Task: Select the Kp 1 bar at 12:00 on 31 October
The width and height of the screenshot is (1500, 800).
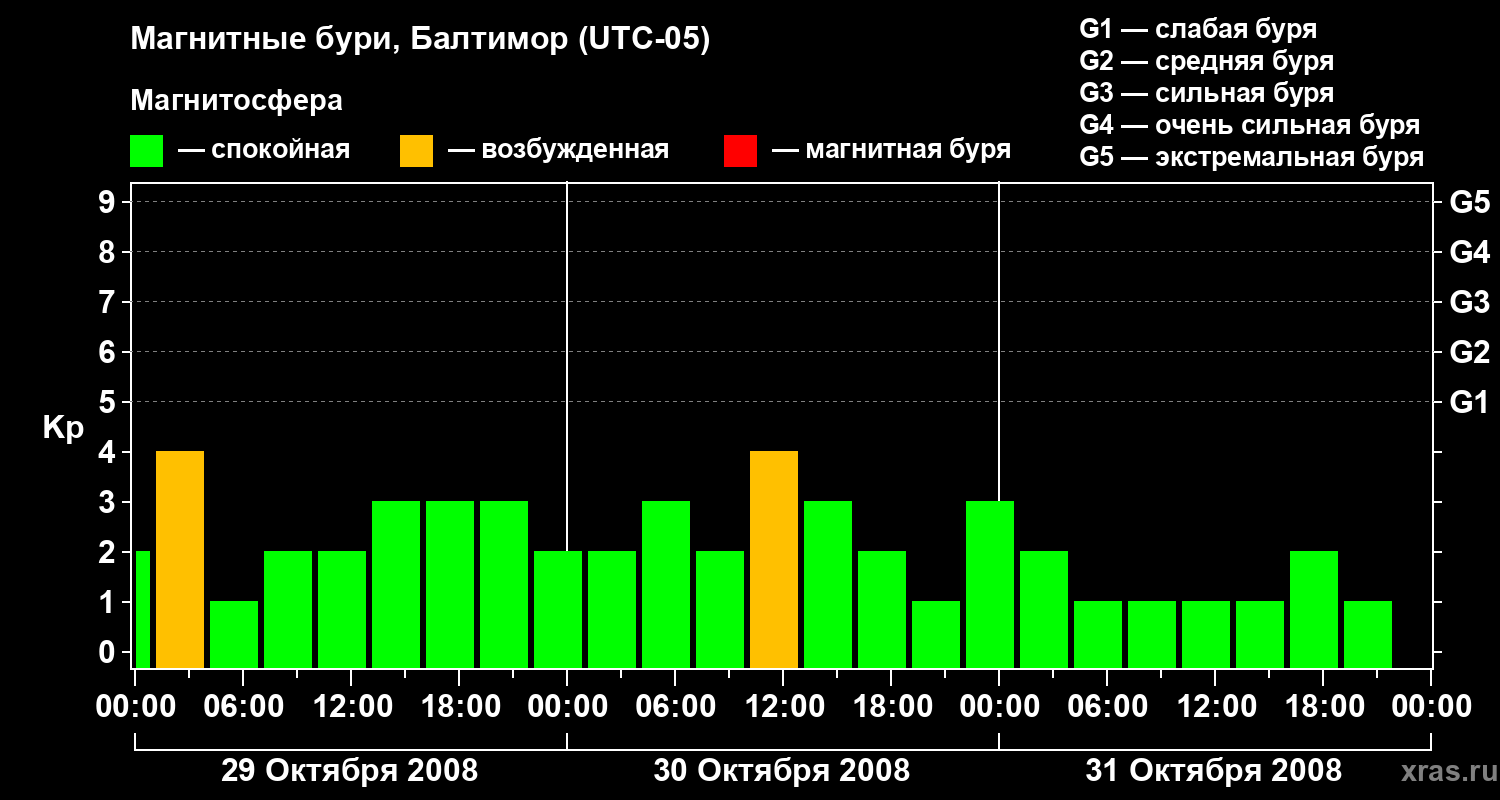Action: pyautogui.click(x=1206, y=634)
